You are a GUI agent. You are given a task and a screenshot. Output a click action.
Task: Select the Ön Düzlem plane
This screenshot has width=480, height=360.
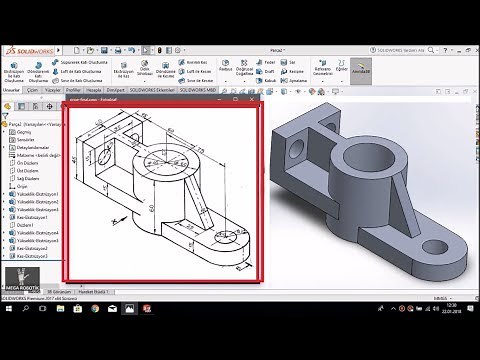(x=24, y=163)
